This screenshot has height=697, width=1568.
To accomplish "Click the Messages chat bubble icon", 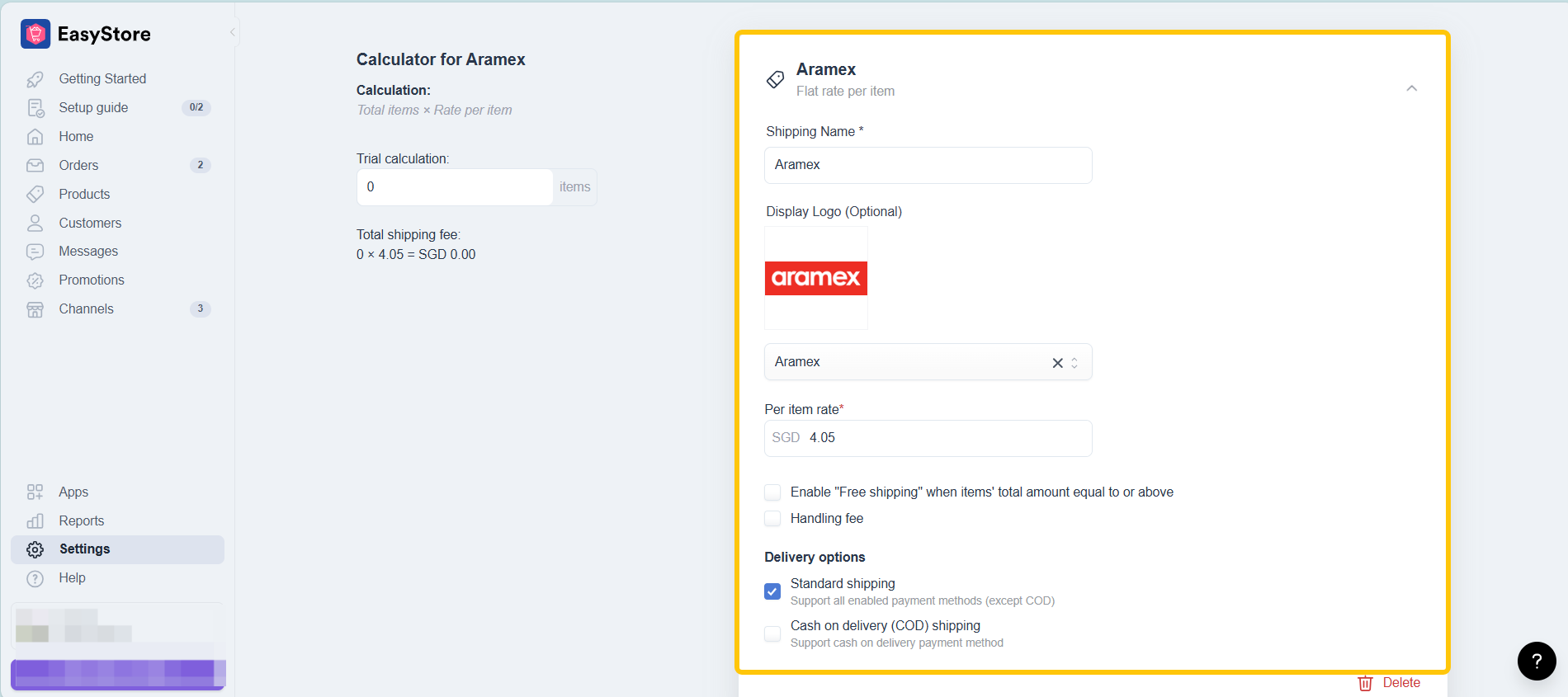I will (x=35, y=252).
